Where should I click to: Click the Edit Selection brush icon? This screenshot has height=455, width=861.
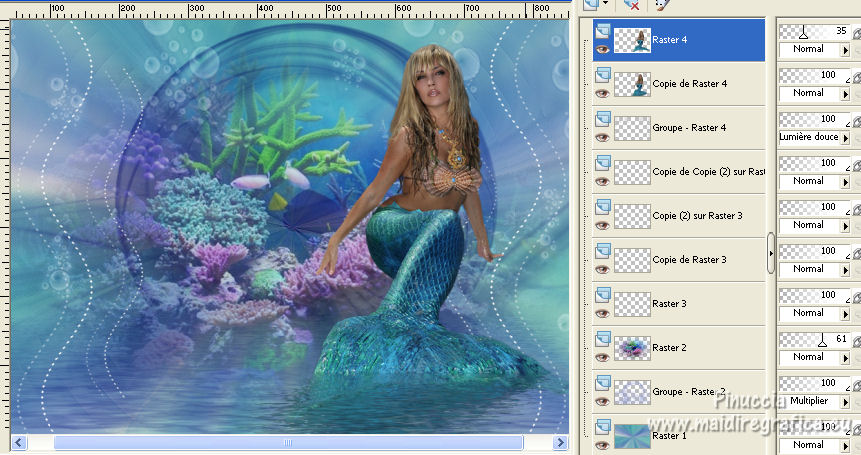click(x=662, y=5)
